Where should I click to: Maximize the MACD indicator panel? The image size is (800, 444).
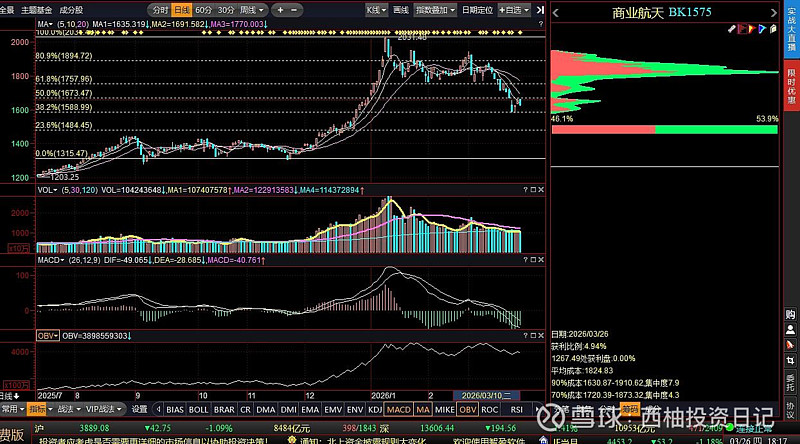(x=533, y=260)
